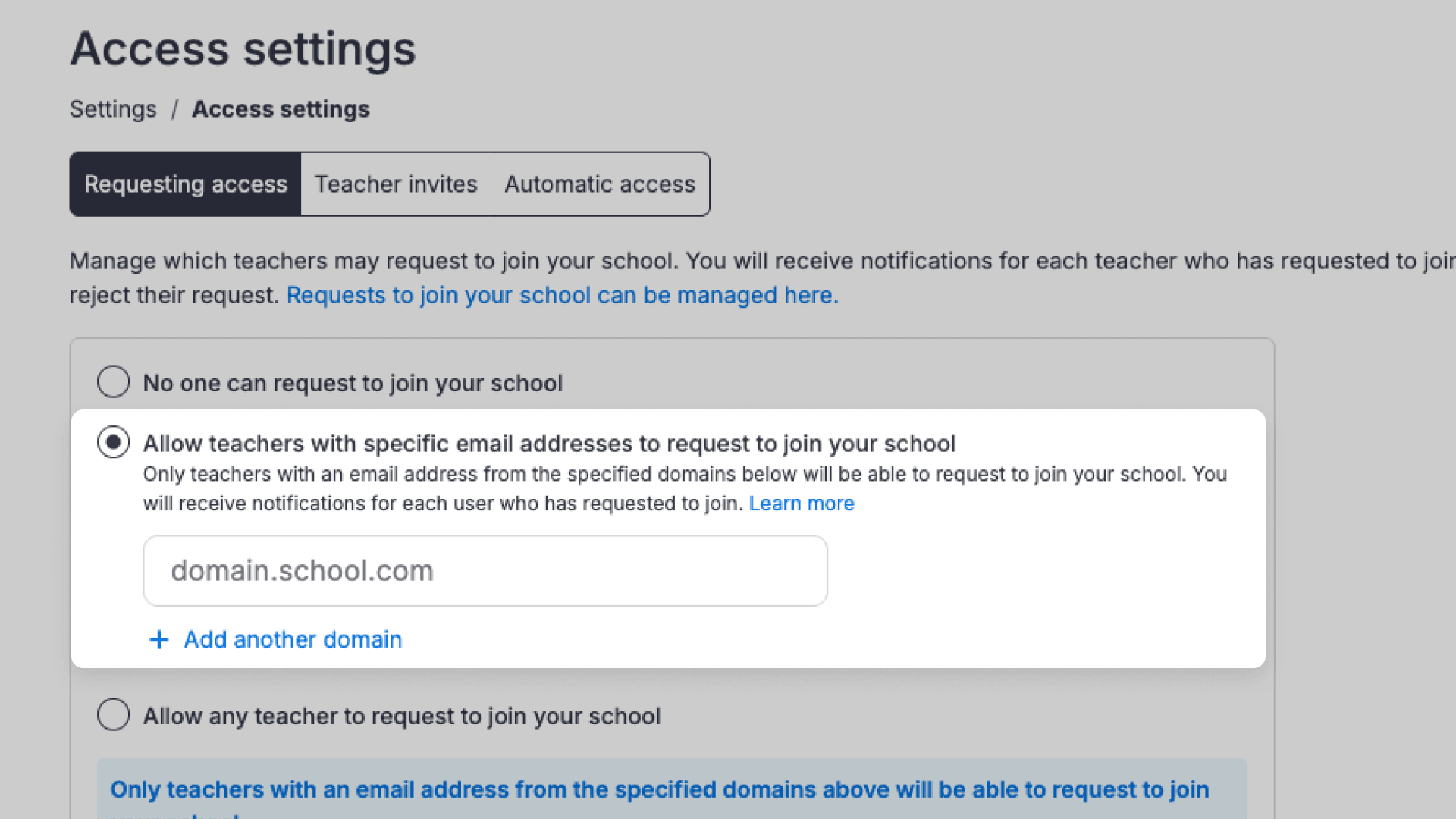The width and height of the screenshot is (1456, 819).
Task: Click the domain.school.com input field
Action: (485, 570)
